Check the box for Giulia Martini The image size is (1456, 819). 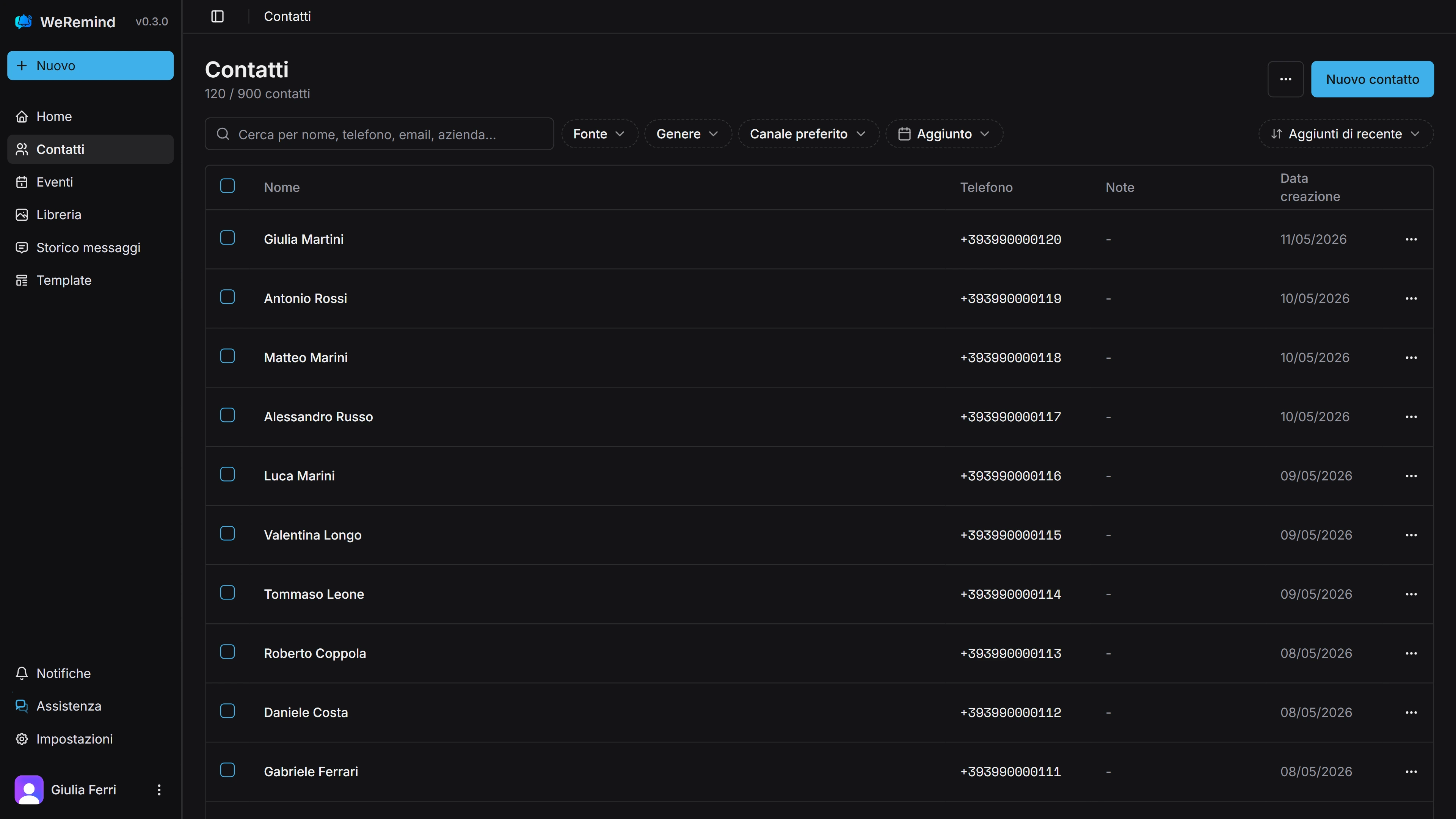(x=227, y=238)
